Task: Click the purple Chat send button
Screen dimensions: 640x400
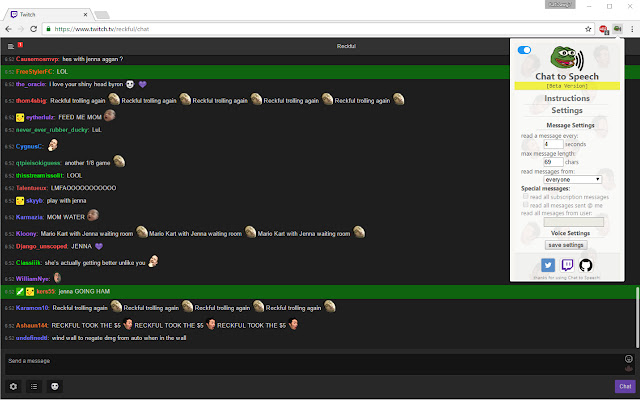Action: coord(625,386)
